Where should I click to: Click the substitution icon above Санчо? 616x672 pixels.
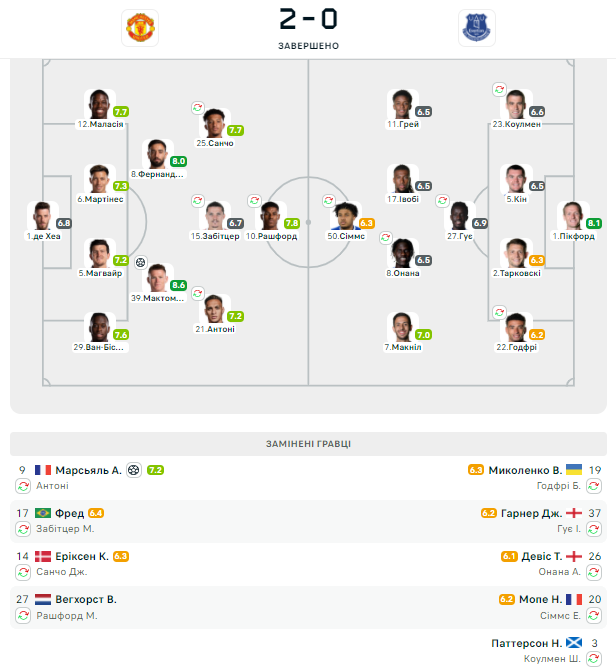point(198,107)
